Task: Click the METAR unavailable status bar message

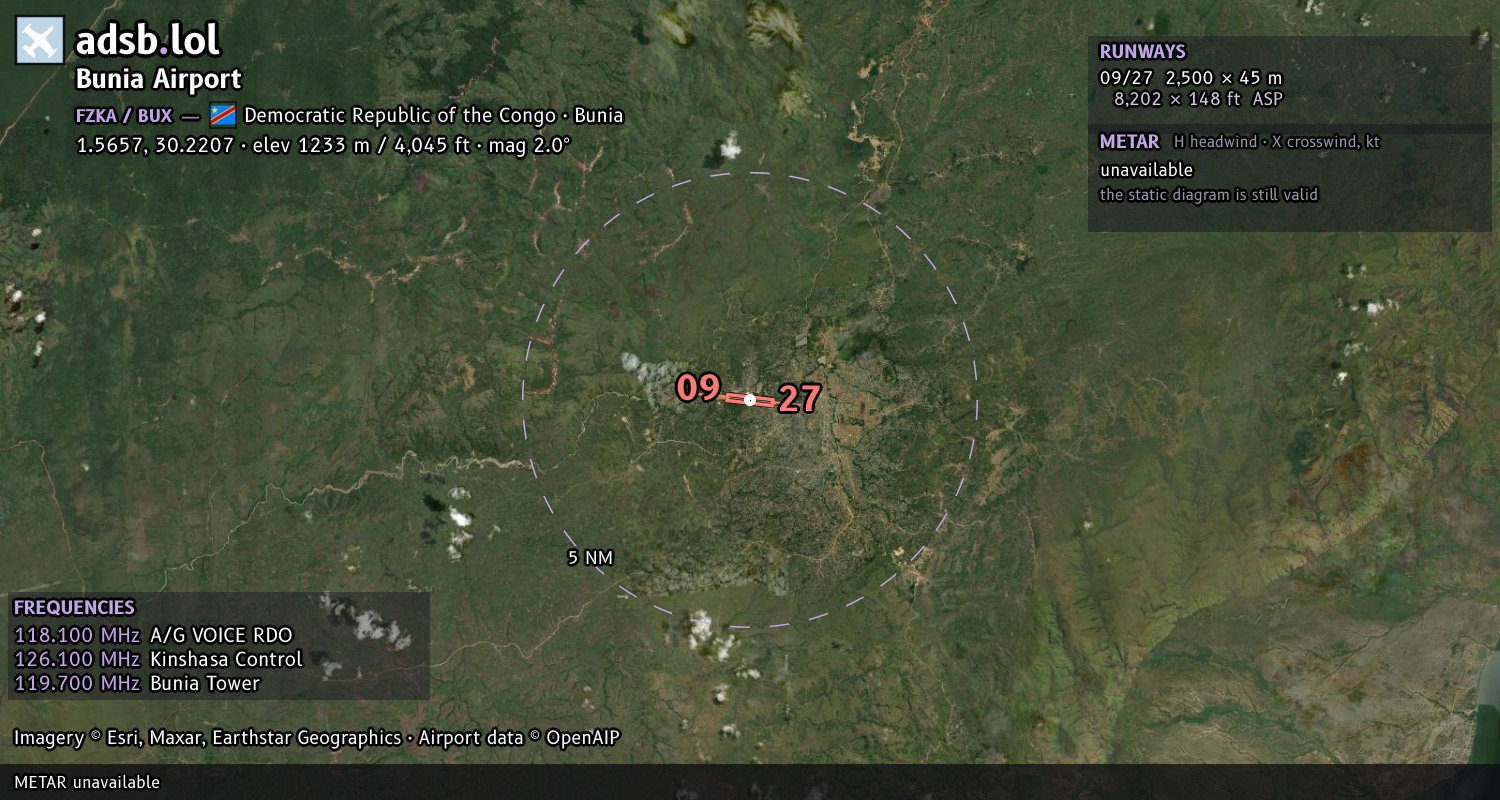Action: click(87, 782)
